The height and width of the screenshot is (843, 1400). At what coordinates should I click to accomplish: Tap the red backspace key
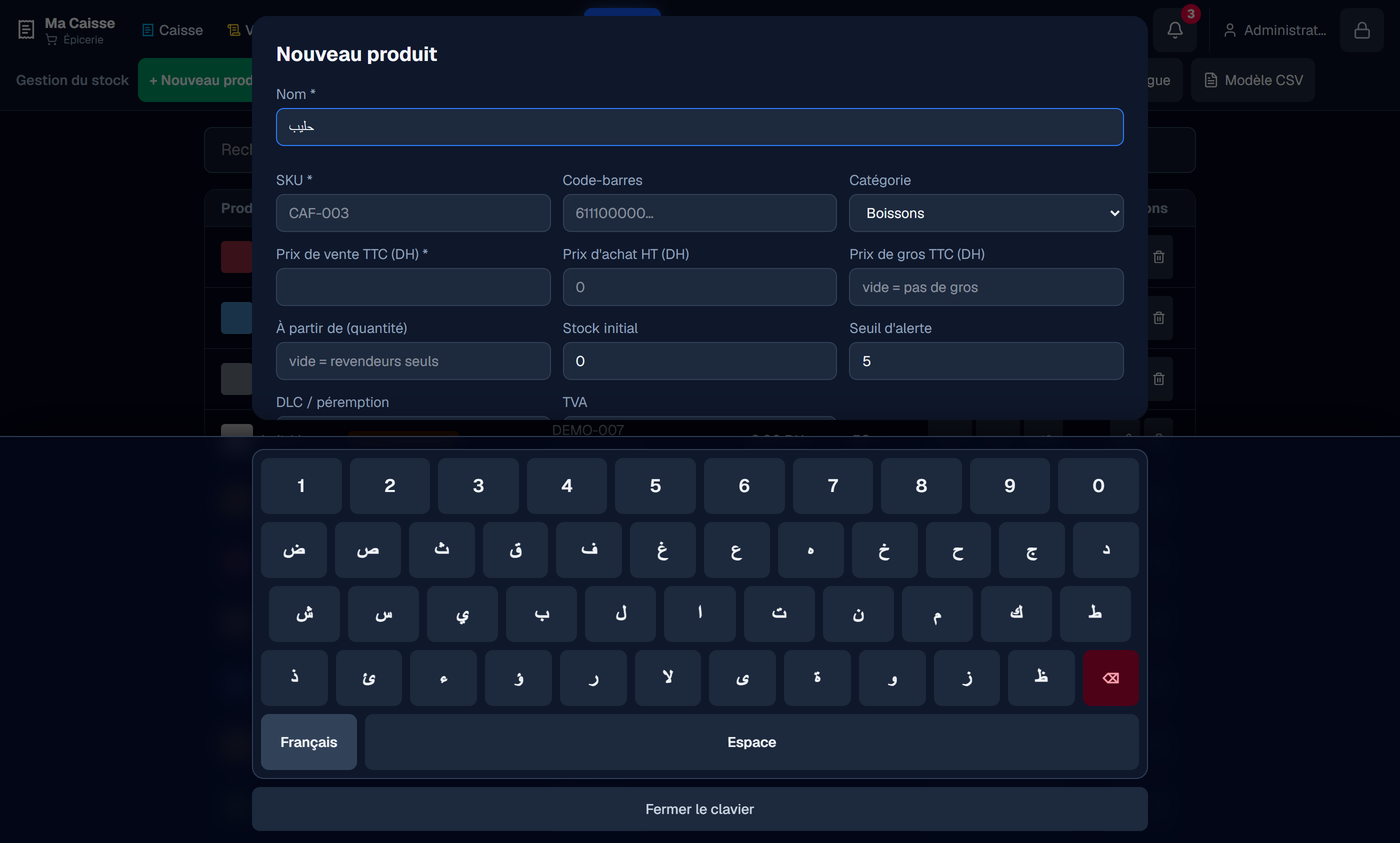click(1110, 678)
